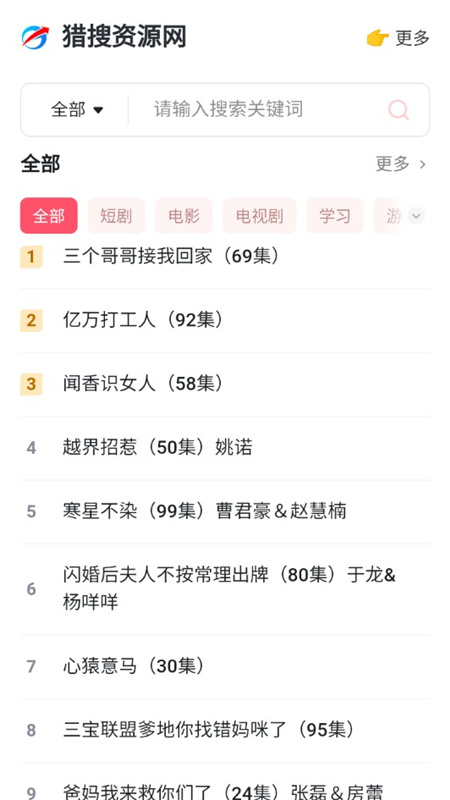The image size is (450, 800).
Task: Click the rank 1 badge
Action: click(31, 257)
